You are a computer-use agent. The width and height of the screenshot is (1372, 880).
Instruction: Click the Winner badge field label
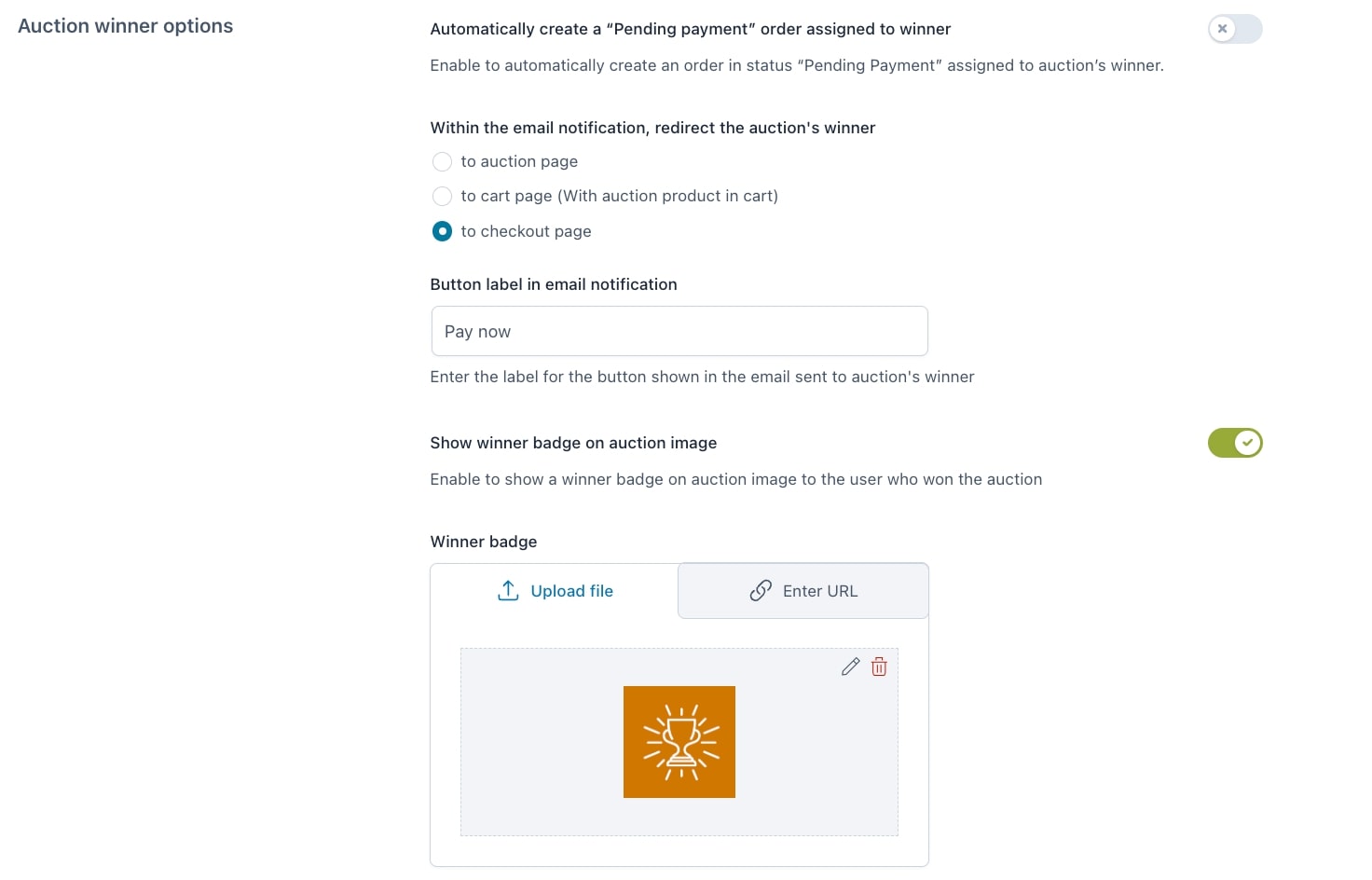(x=484, y=542)
